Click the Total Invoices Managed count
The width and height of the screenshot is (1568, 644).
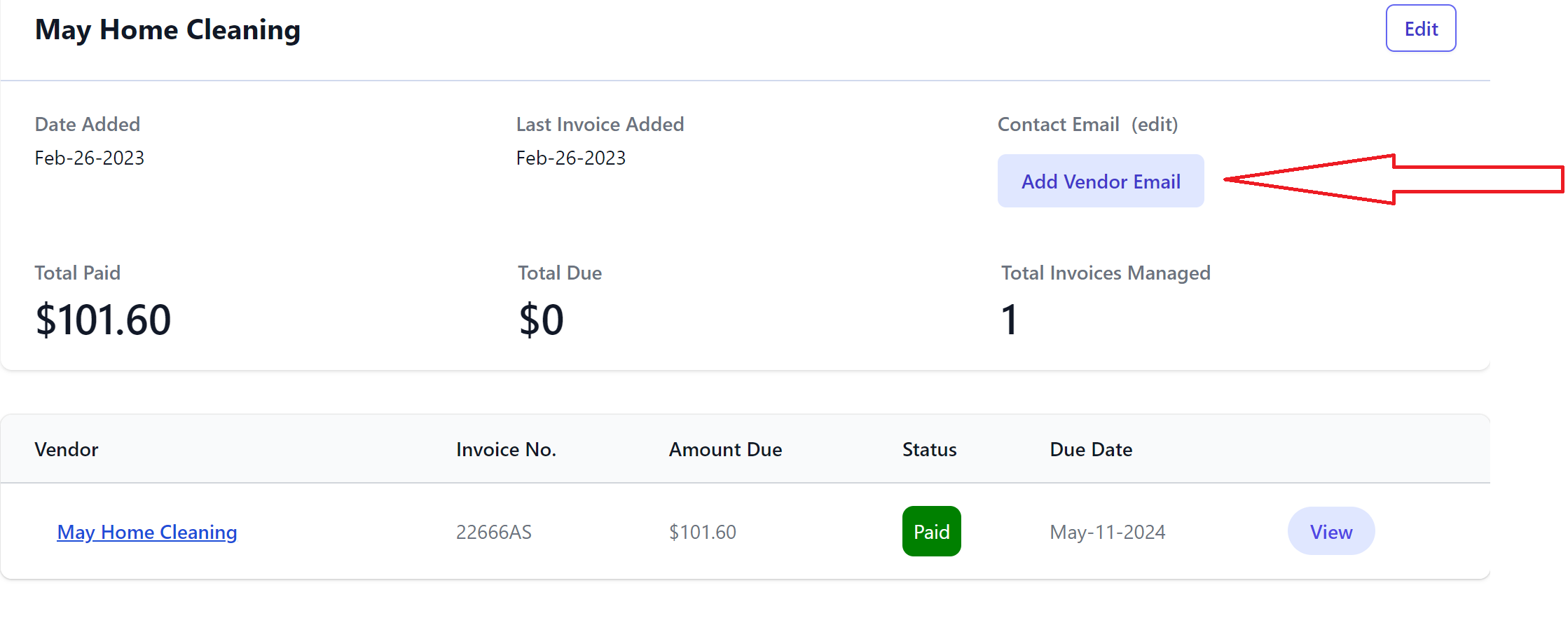coord(1009,320)
